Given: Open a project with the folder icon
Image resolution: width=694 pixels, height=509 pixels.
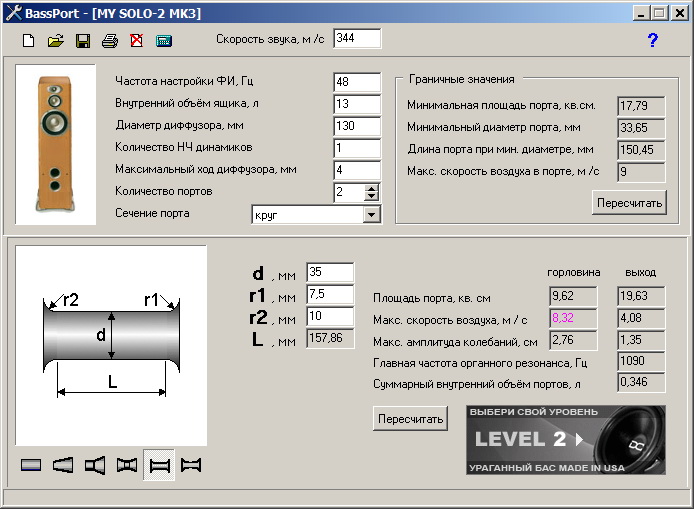Looking at the screenshot, I should click(56, 41).
